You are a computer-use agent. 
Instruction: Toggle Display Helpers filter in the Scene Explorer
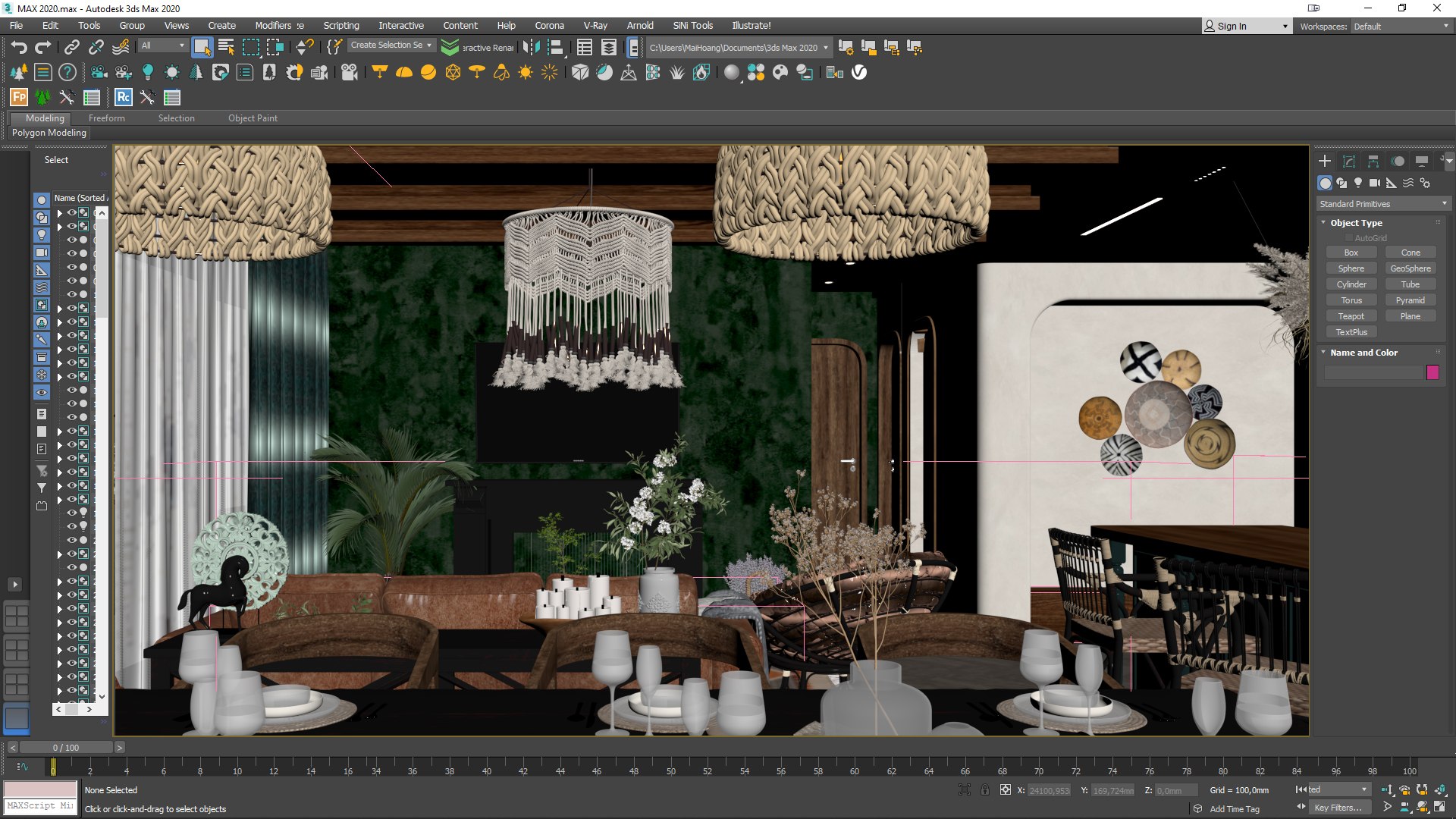click(x=42, y=270)
